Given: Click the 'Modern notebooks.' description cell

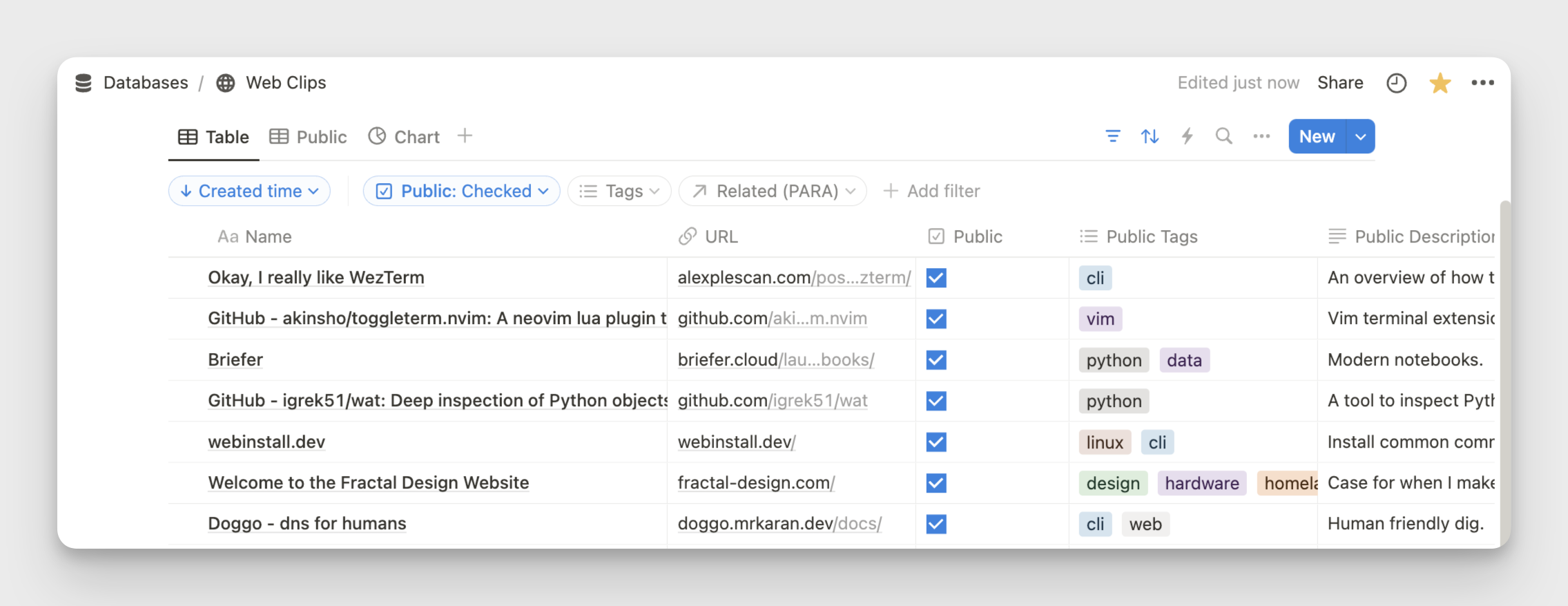Looking at the screenshot, I should [x=1405, y=360].
